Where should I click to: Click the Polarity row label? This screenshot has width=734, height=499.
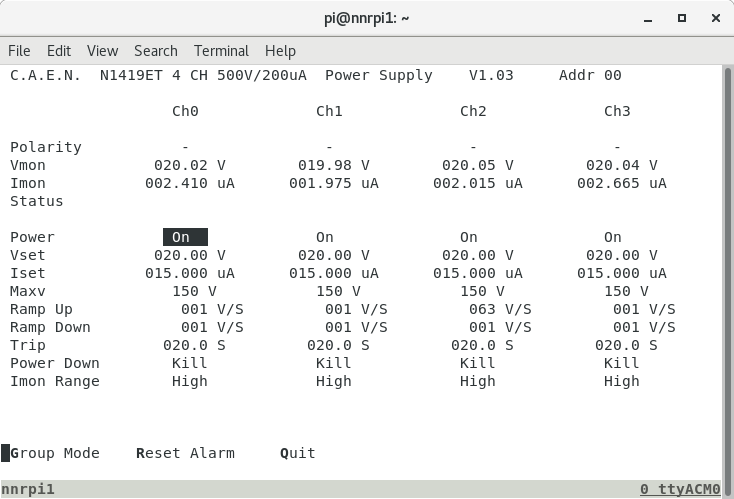click(46, 147)
